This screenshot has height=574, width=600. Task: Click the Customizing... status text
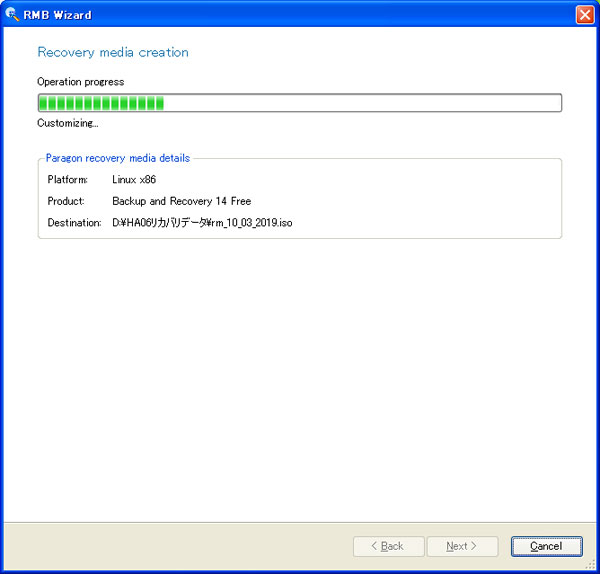click(x=67, y=124)
